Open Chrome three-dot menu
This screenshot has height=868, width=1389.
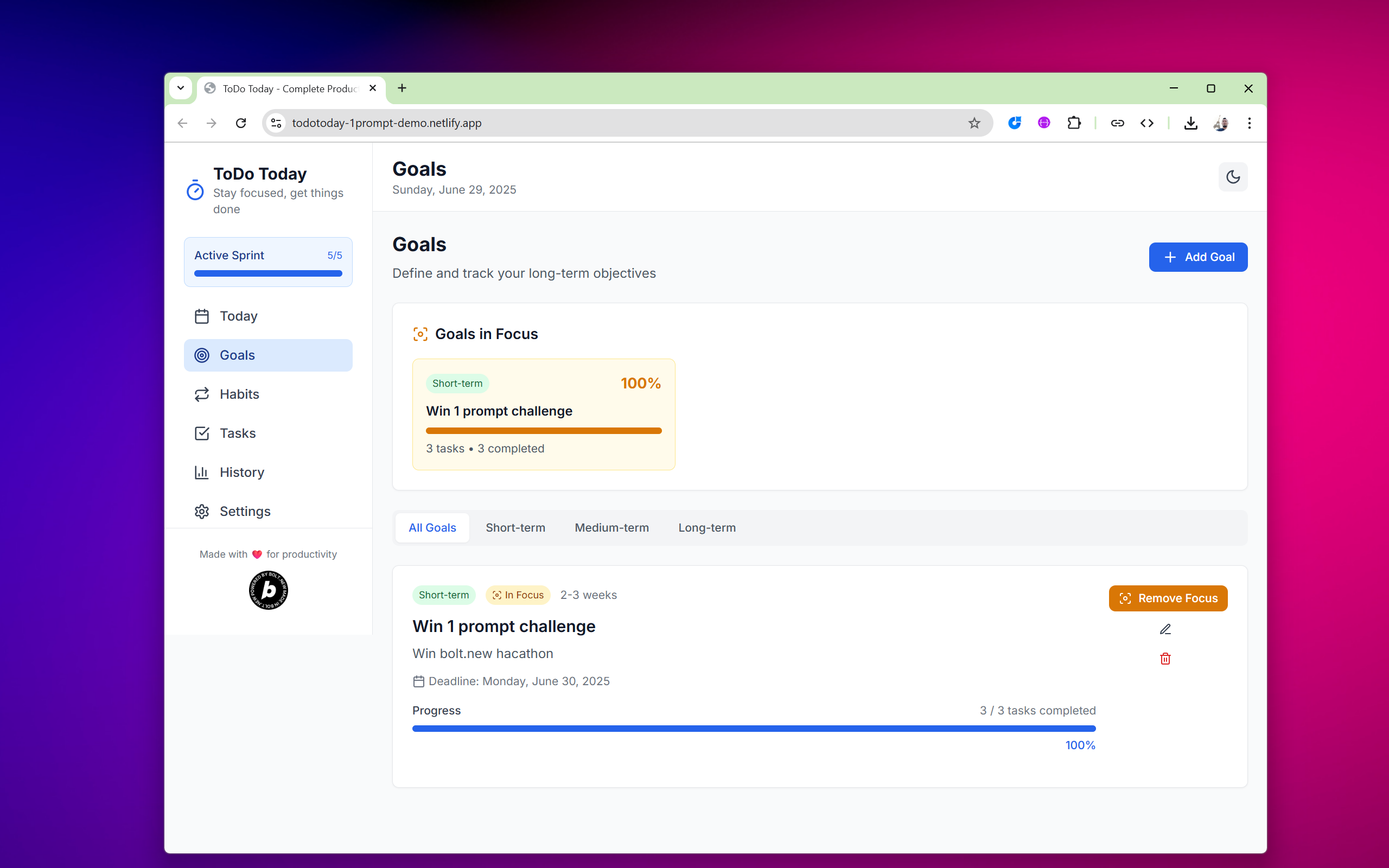(1249, 123)
